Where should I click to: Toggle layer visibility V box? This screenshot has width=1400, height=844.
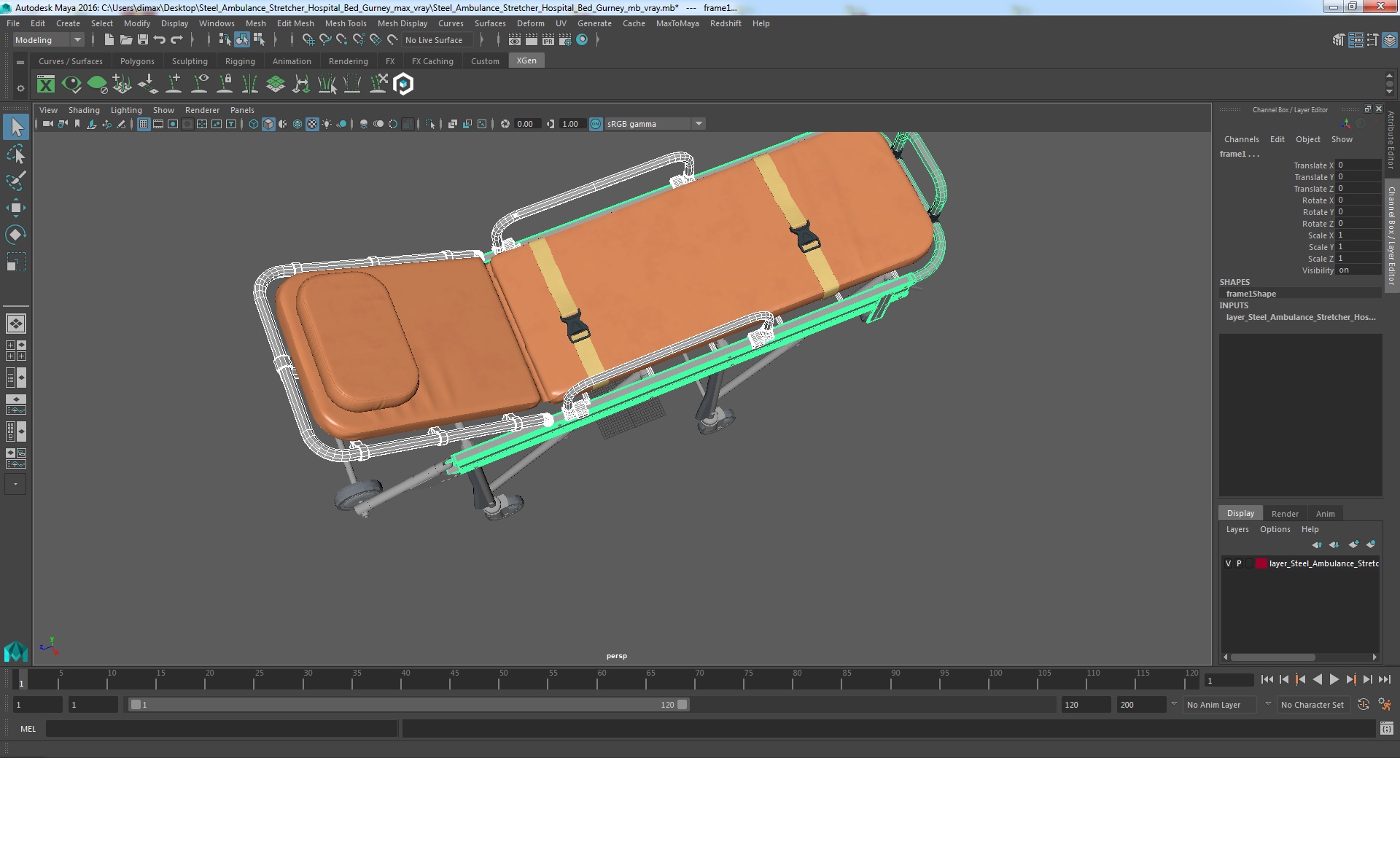1229,563
